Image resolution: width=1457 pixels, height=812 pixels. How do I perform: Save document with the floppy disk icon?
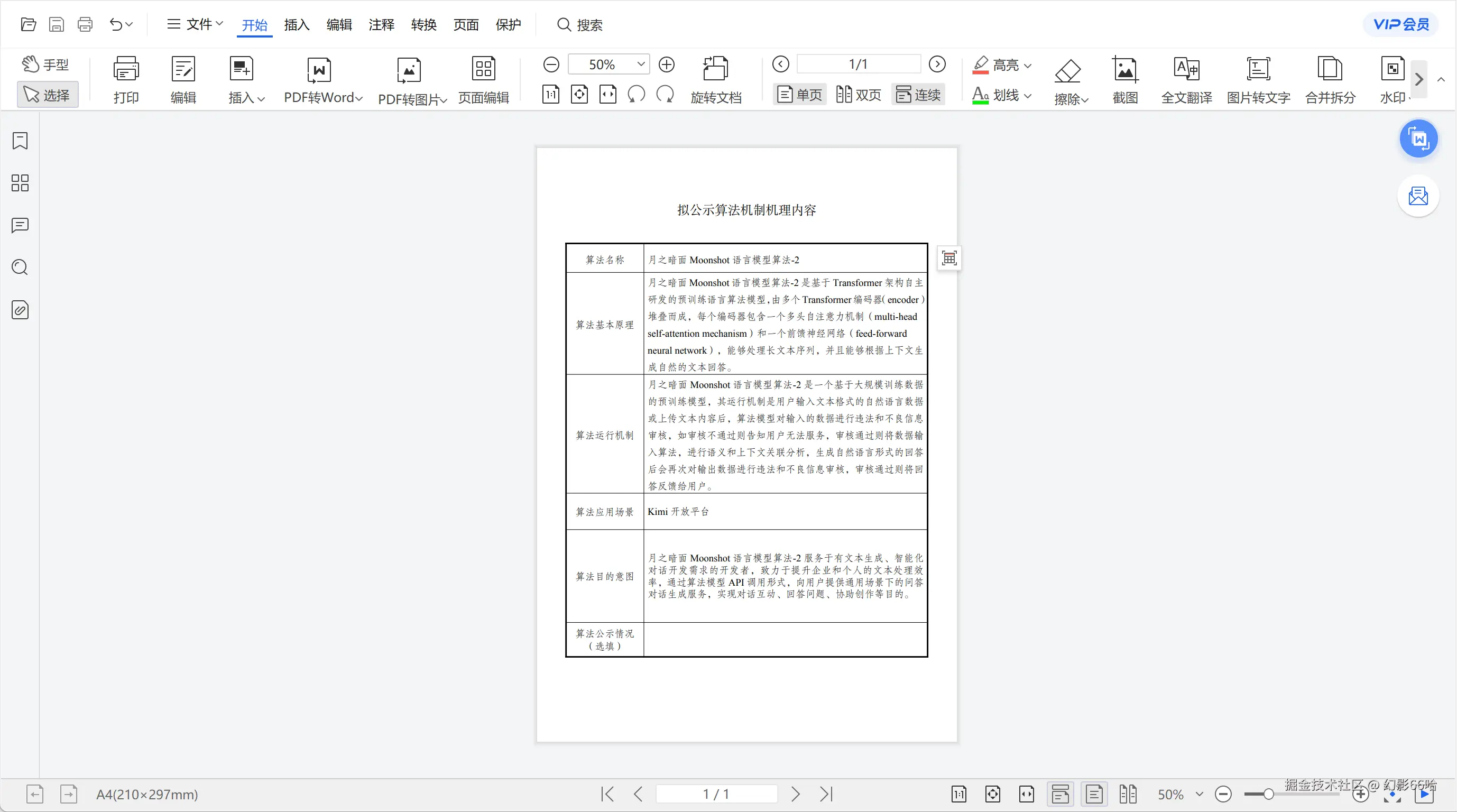[57, 24]
